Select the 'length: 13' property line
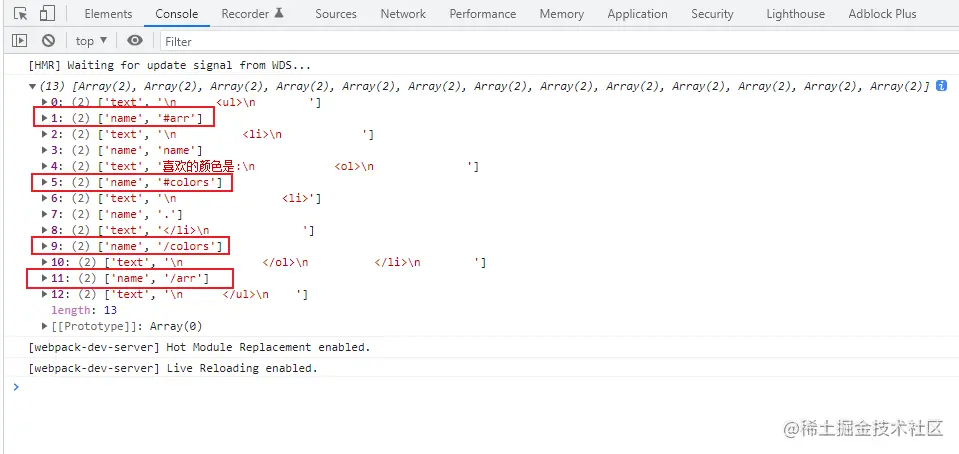Image resolution: width=959 pixels, height=454 pixels. click(x=84, y=310)
